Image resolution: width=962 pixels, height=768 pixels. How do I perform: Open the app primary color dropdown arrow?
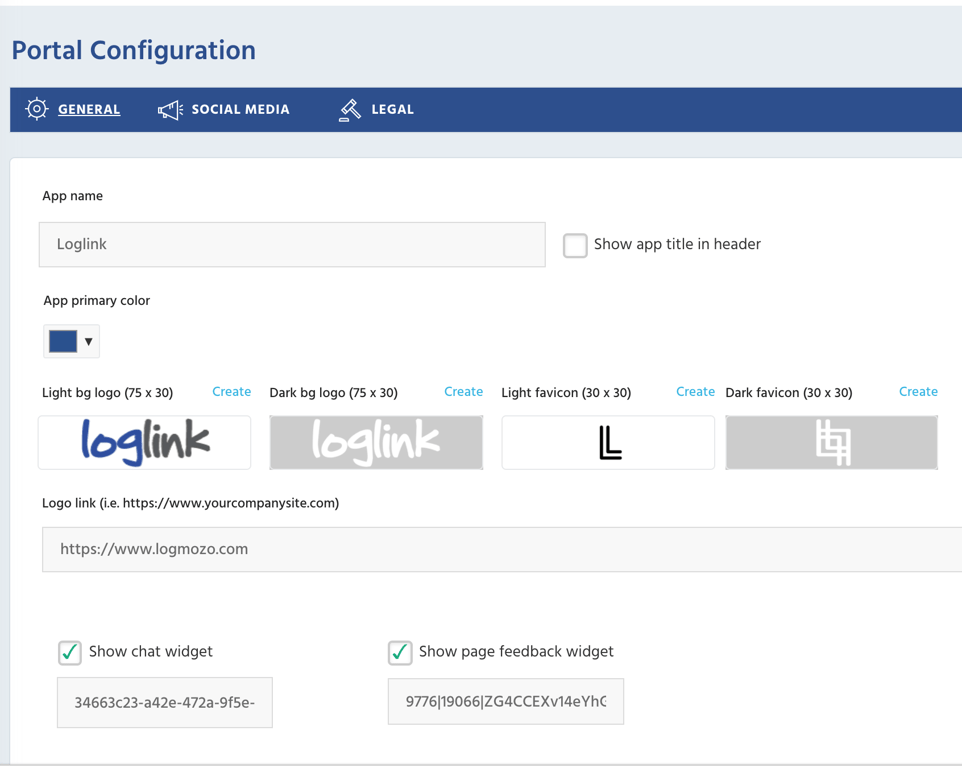(x=89, y=342)
